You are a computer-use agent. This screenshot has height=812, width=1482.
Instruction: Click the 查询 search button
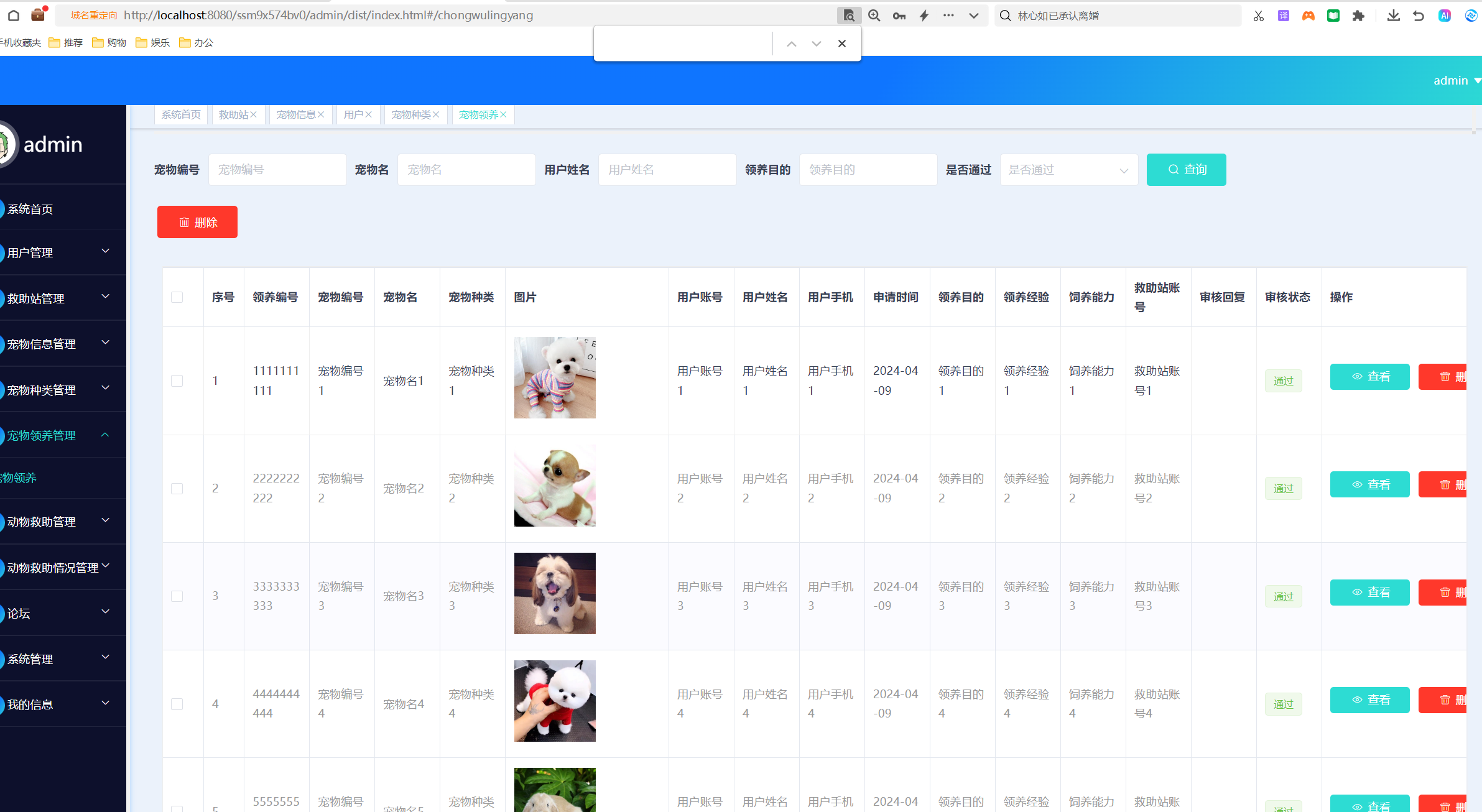tap(1186, 170)
